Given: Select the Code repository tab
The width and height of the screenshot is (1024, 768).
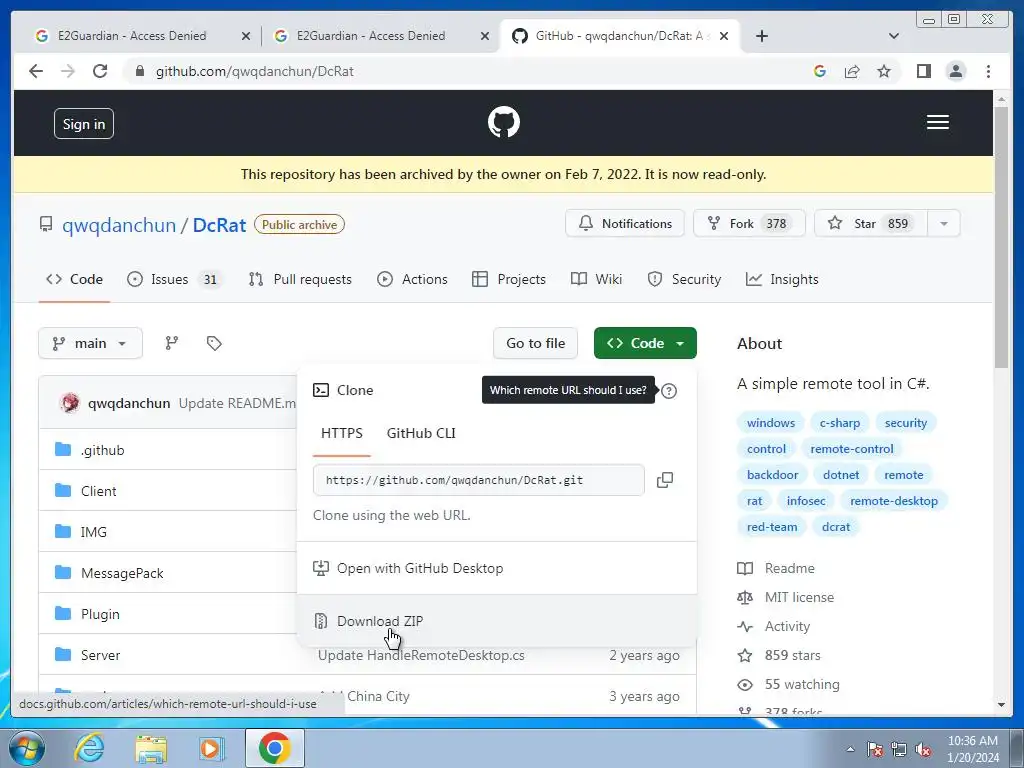Looking at the screenshot, I should [74, 280].
